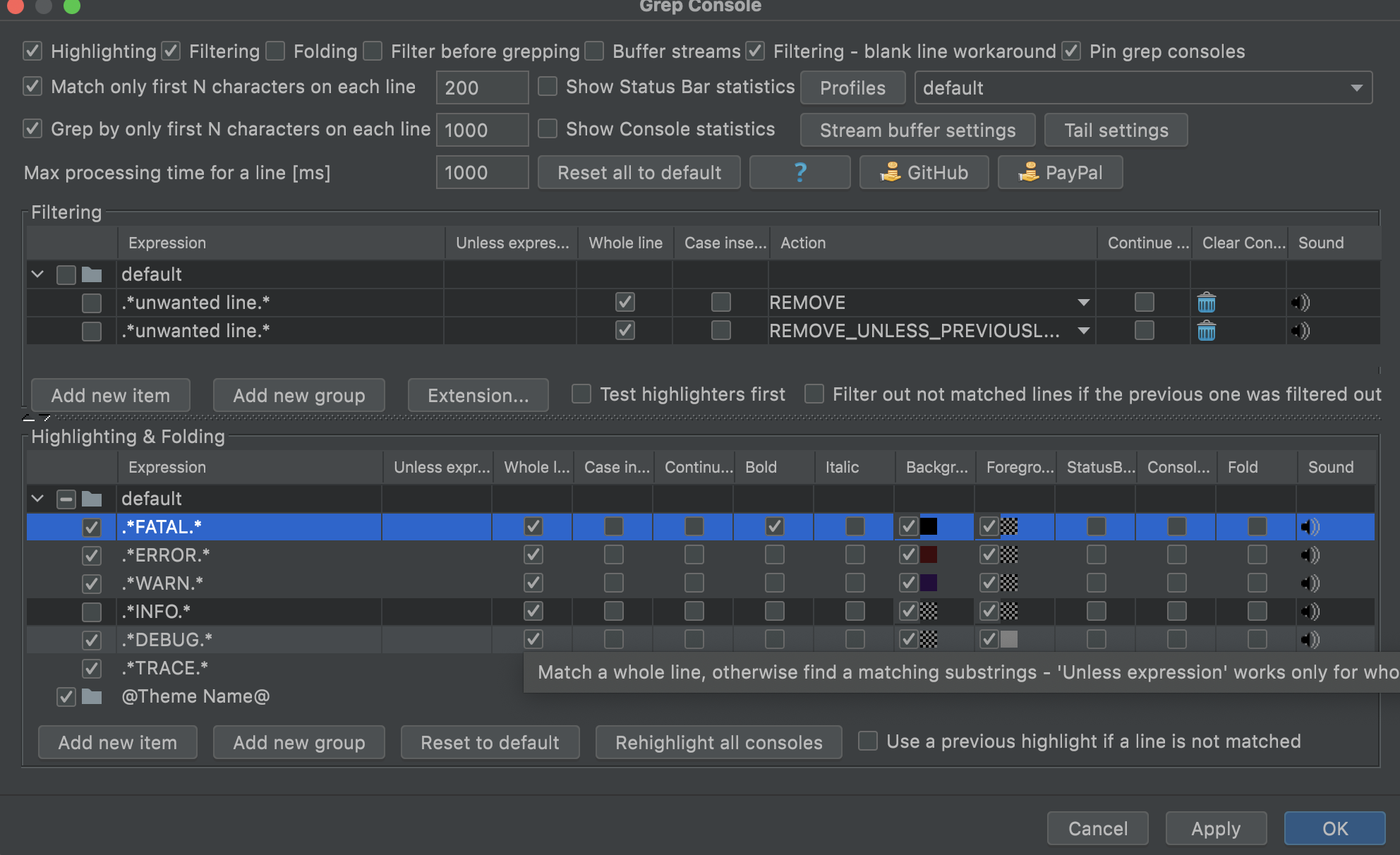The image size is (1400, 855).
Task: Toggle Show Status Bar statistics checkbox
Action: point(548,87)
